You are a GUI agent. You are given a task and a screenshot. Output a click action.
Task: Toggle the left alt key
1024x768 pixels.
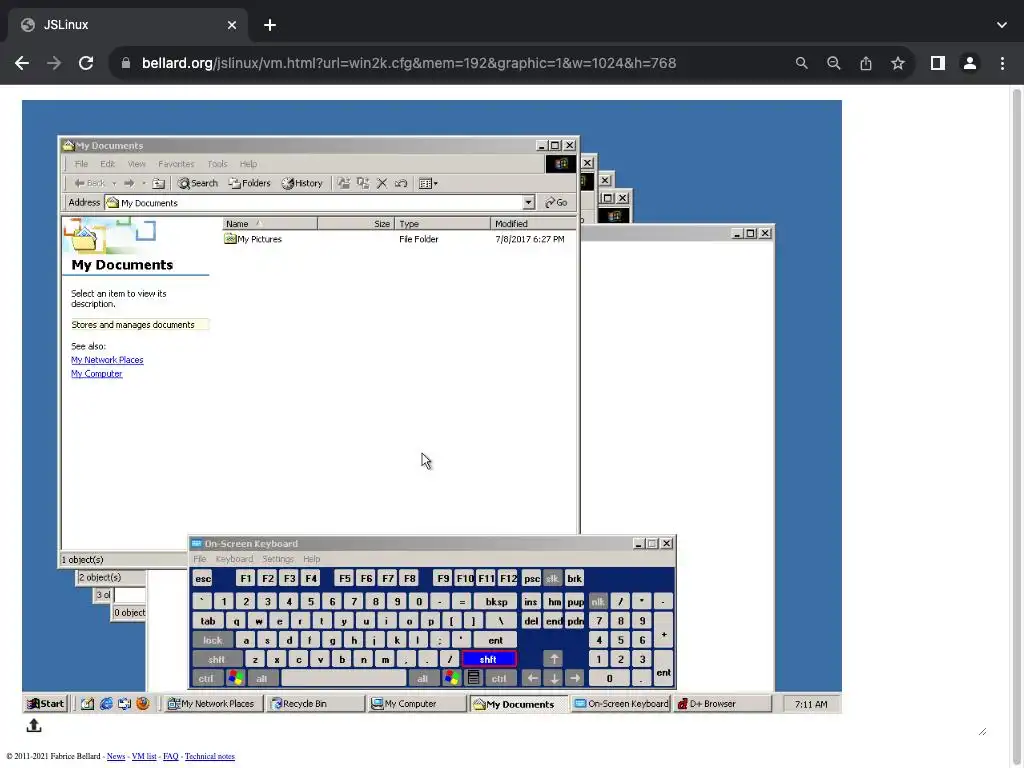(262, 679)
